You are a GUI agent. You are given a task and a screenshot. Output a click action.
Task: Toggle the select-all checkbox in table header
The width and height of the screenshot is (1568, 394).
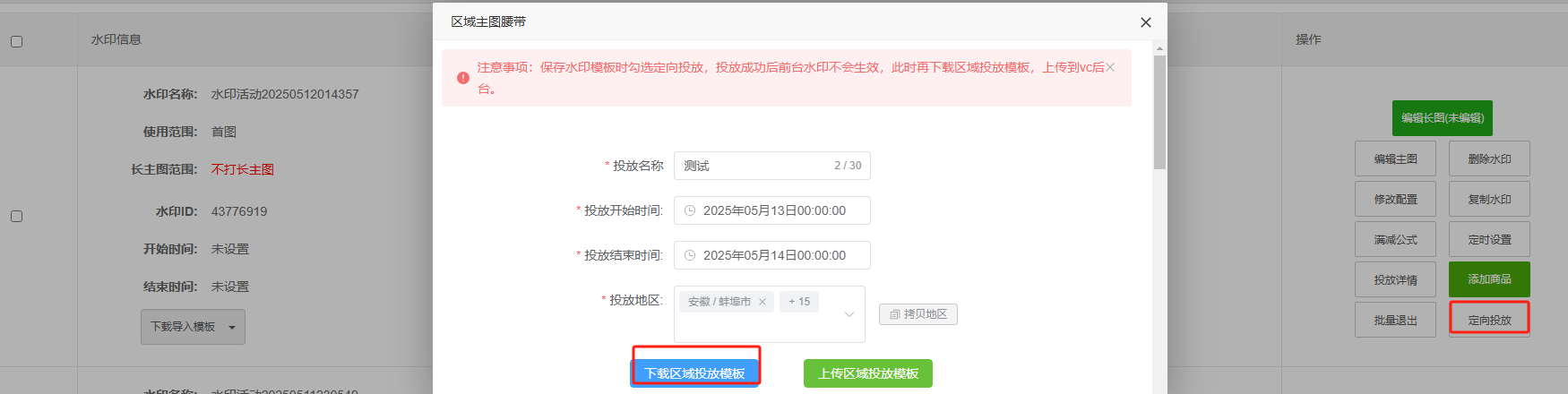pos(16,41)
